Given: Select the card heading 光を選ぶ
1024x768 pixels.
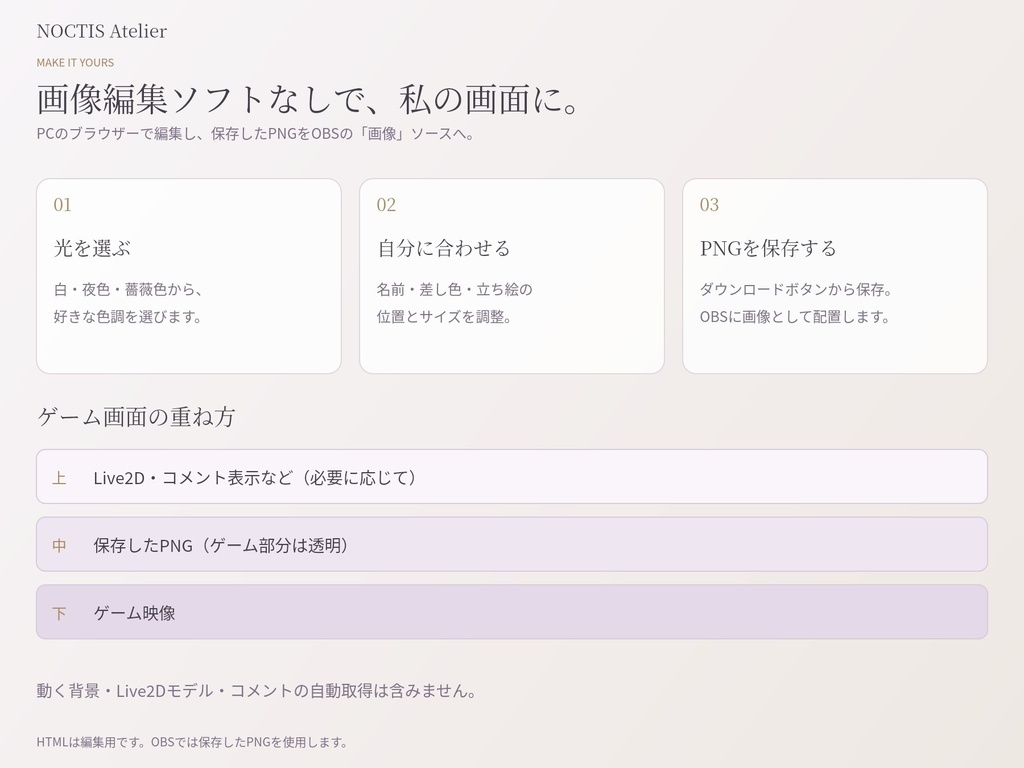Looking at the screenshot, I should (92, 248).
